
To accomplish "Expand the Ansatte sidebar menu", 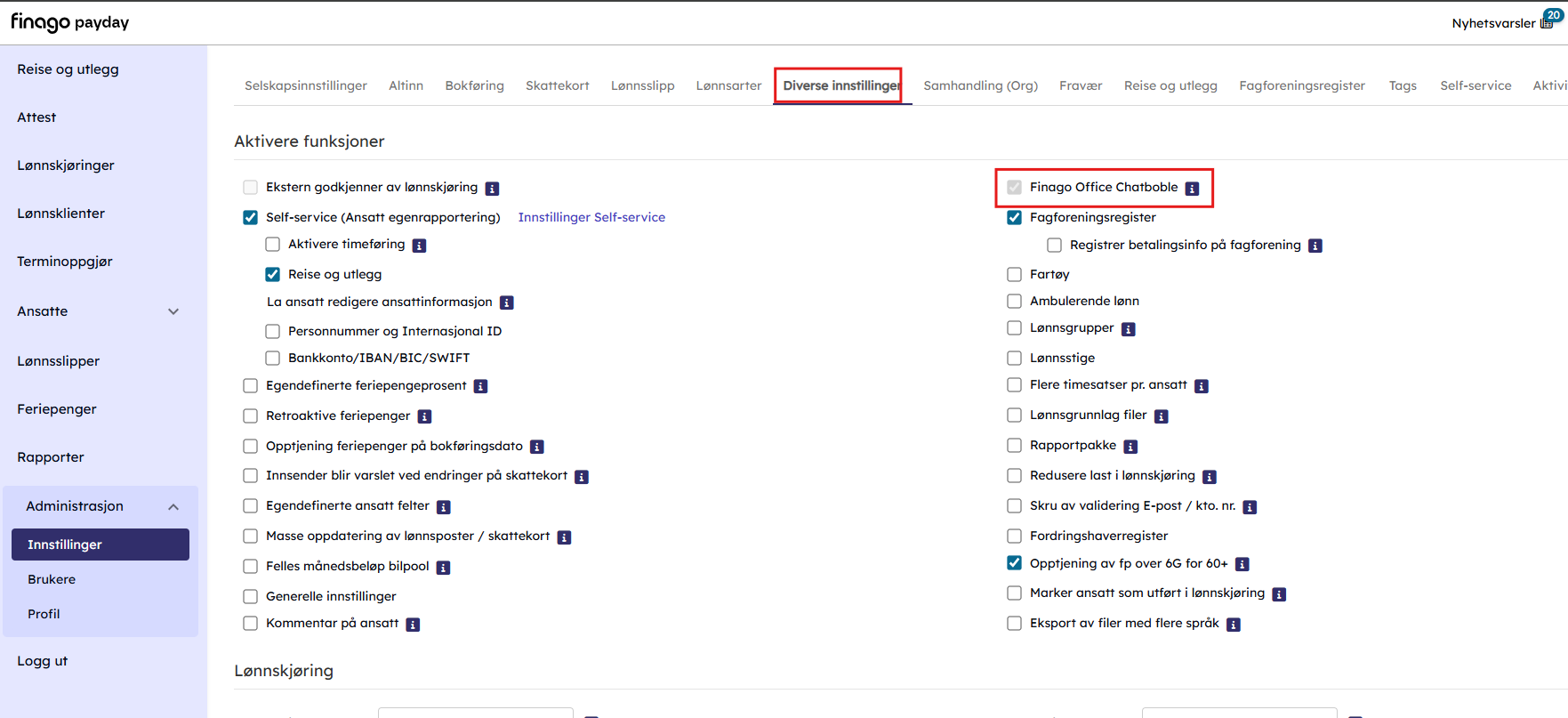I will click(x=173, y=311).
